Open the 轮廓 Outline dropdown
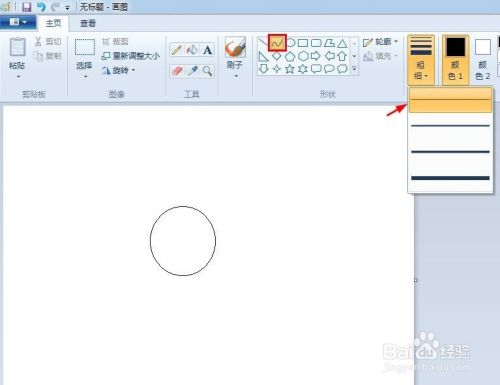The width and height of the screenshot is (500, 385). tap(380, 42)
